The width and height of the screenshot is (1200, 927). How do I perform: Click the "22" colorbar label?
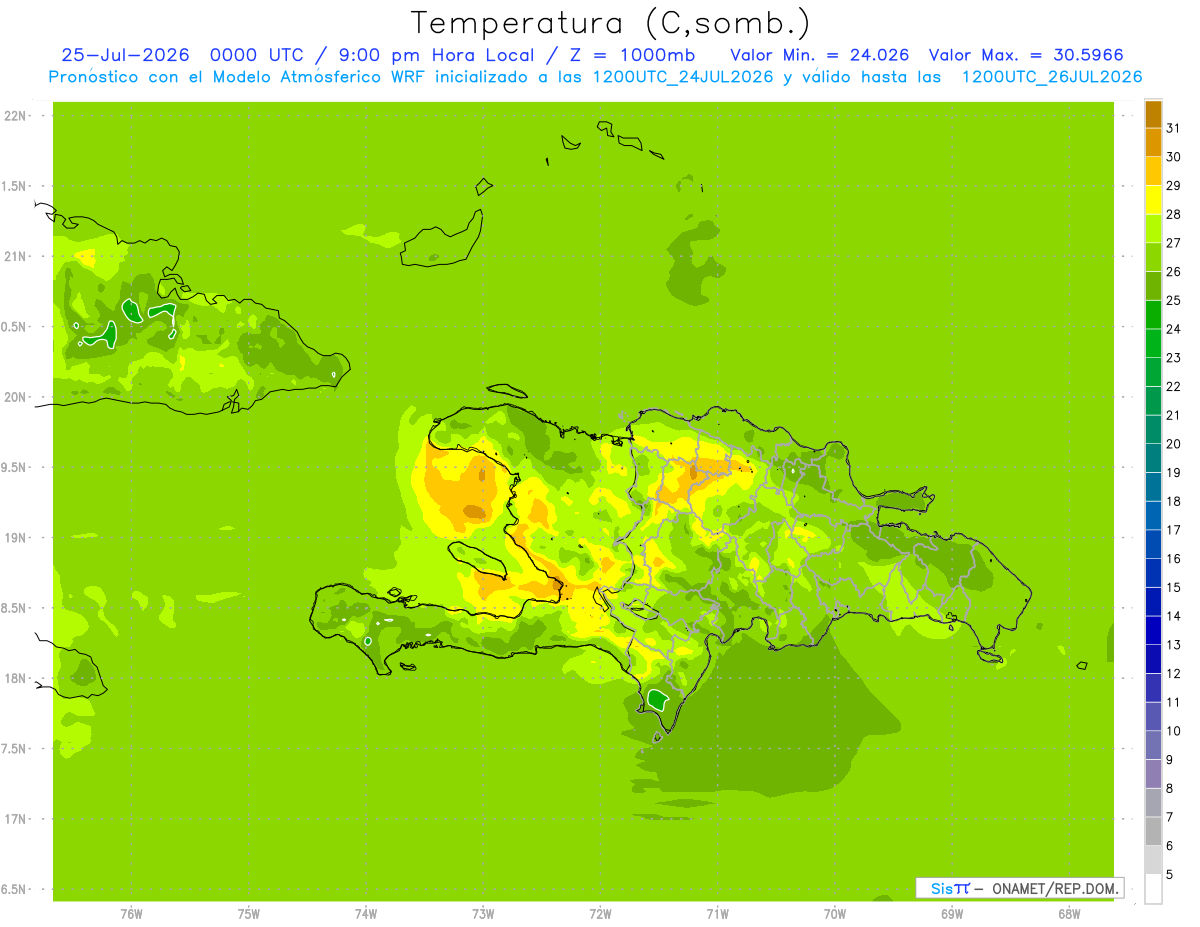tap(1174, 386)
